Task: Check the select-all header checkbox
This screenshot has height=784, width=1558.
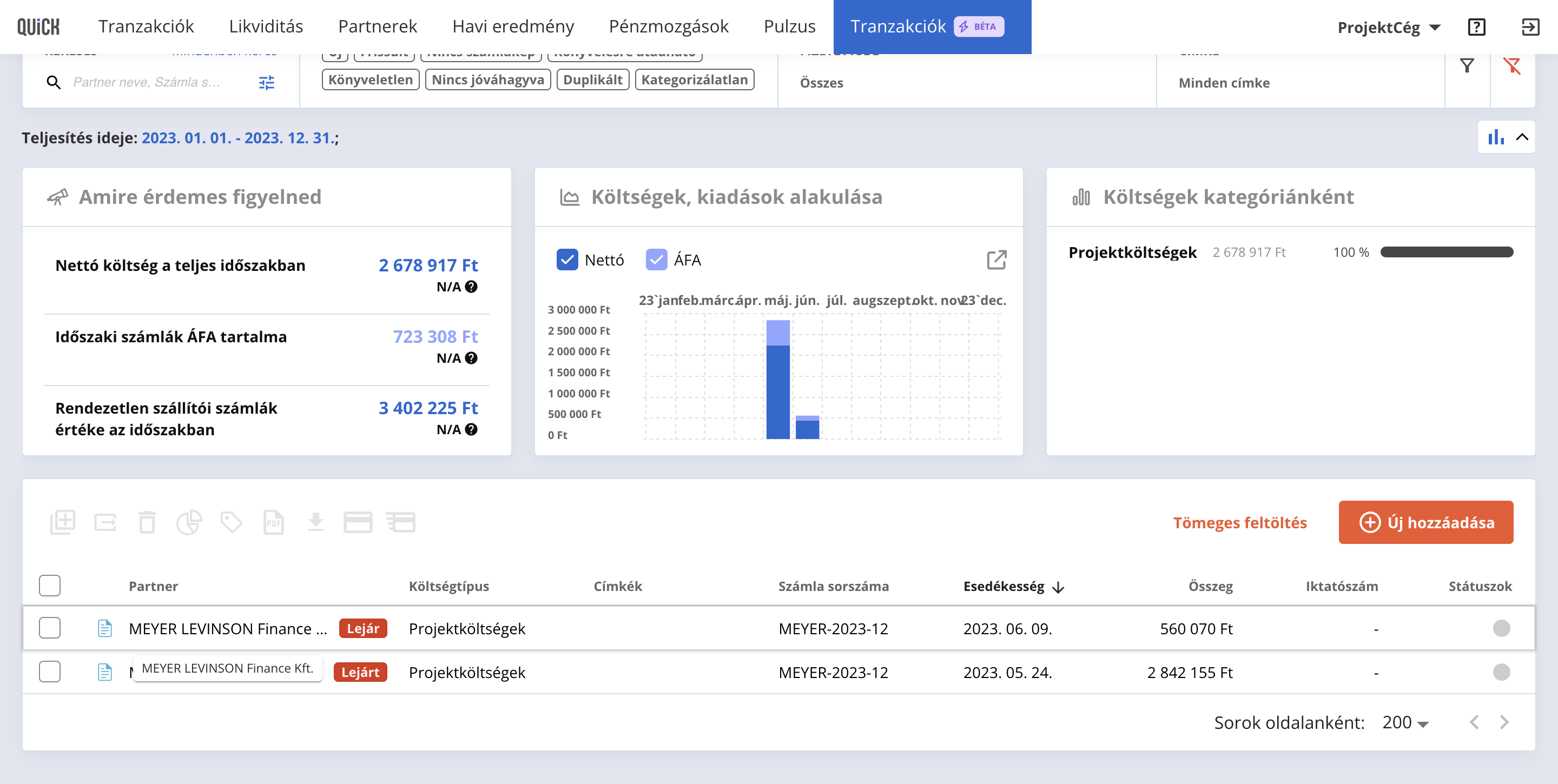Action: (50, 586)
